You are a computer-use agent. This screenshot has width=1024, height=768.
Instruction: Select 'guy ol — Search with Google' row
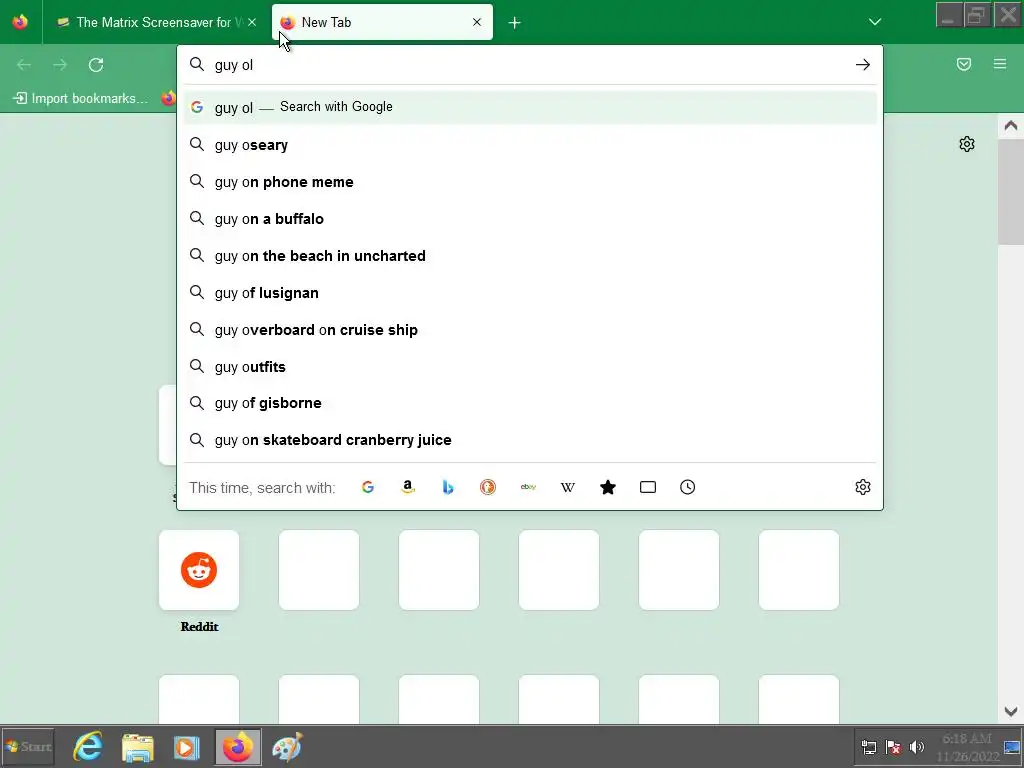coord(530,107)
